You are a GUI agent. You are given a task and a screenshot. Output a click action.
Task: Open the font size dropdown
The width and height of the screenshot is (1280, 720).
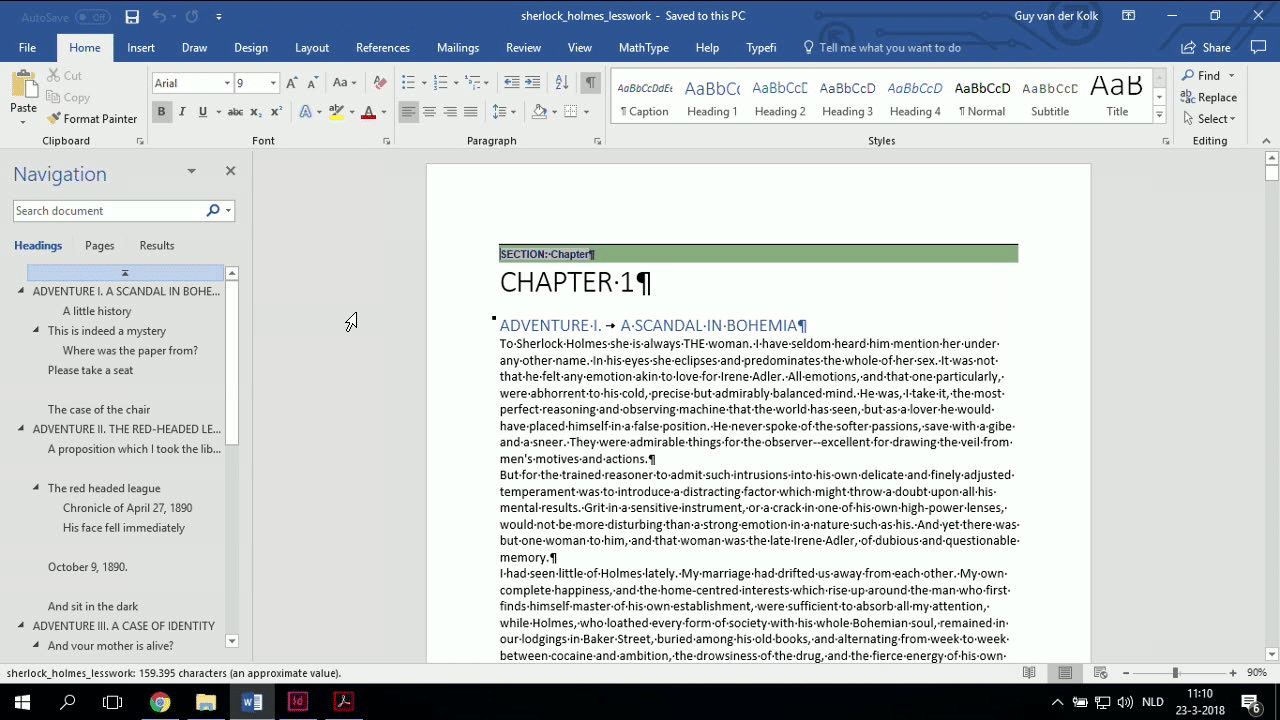click(x=273, y=83)
